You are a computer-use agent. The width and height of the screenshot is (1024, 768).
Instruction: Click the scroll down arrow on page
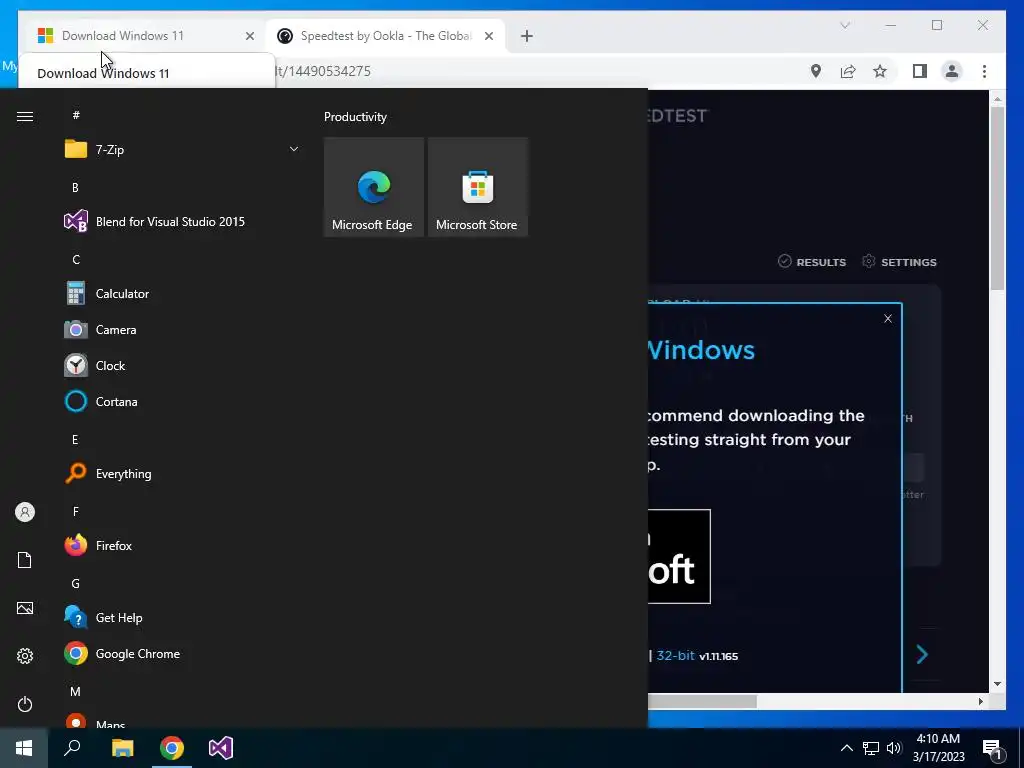pyautogui.click(x=997, y=684)
